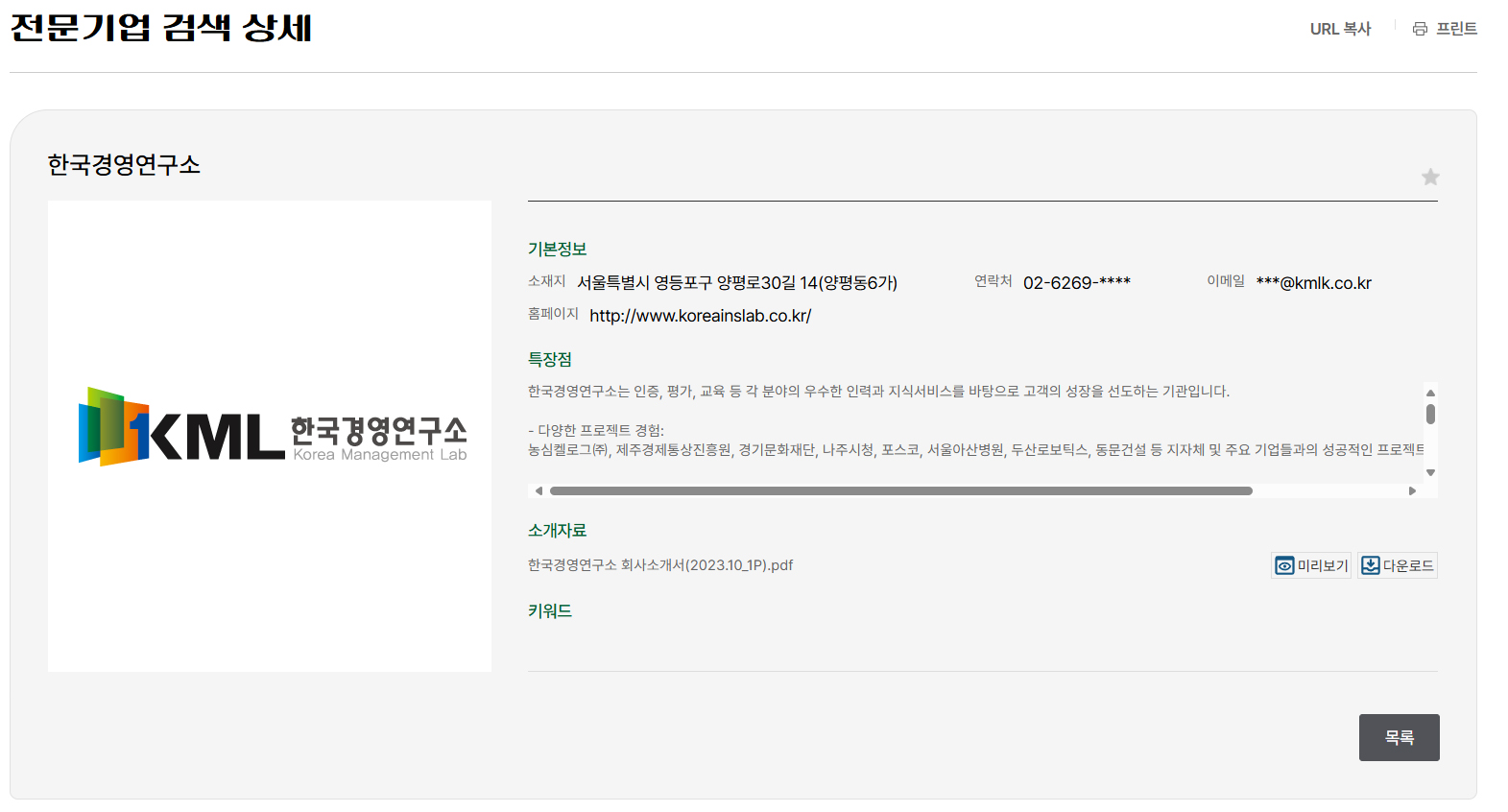Screen dimensions: 1508x812
Task: Click the 다양한 프로젝트 경험 text line
Action: (596, 430)
